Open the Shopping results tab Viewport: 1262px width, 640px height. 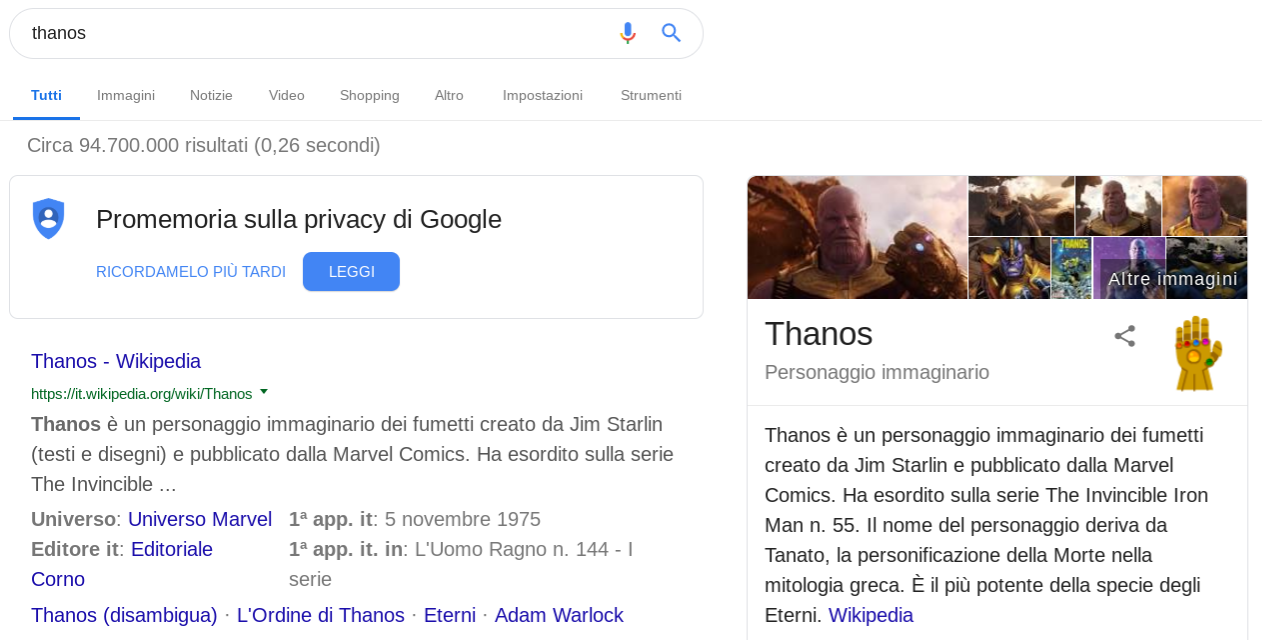coord(369,96)
